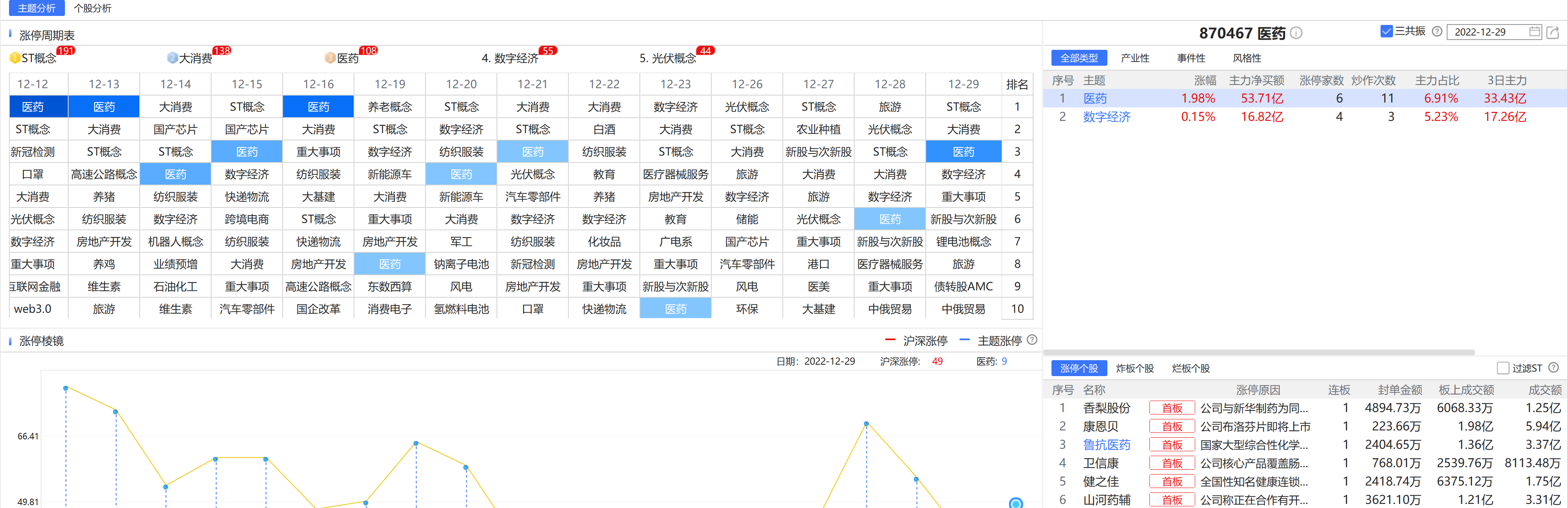Click the 12-29 date column header
The height and width of the screenshot is (508, 1568).
click(x=963, y=84)
